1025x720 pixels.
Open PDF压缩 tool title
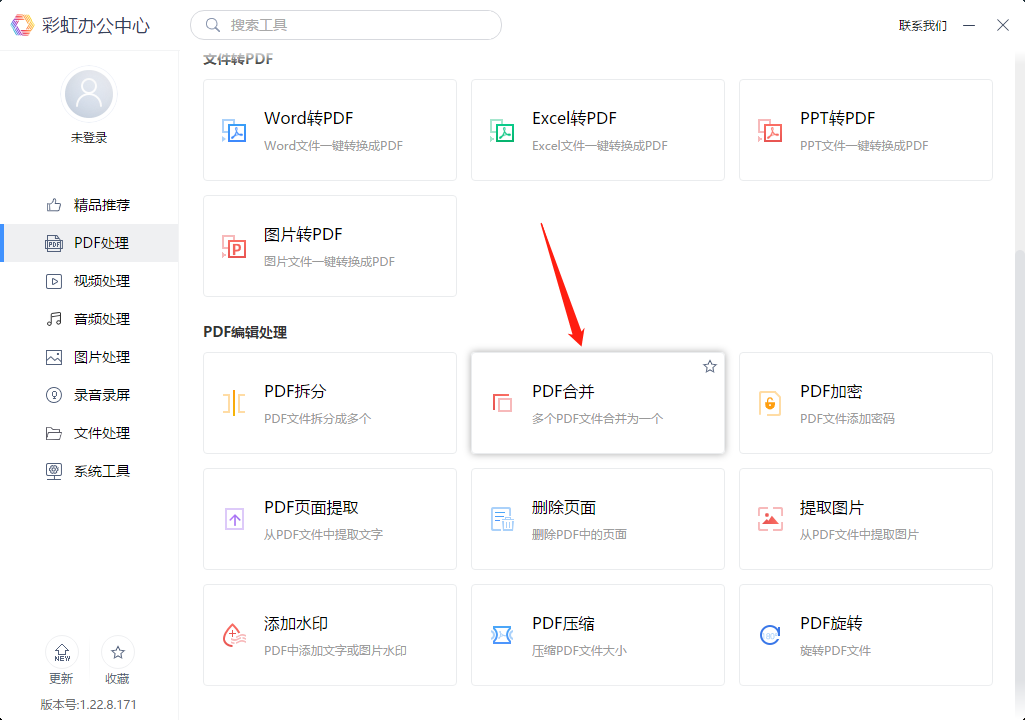[x=563, y=624]
